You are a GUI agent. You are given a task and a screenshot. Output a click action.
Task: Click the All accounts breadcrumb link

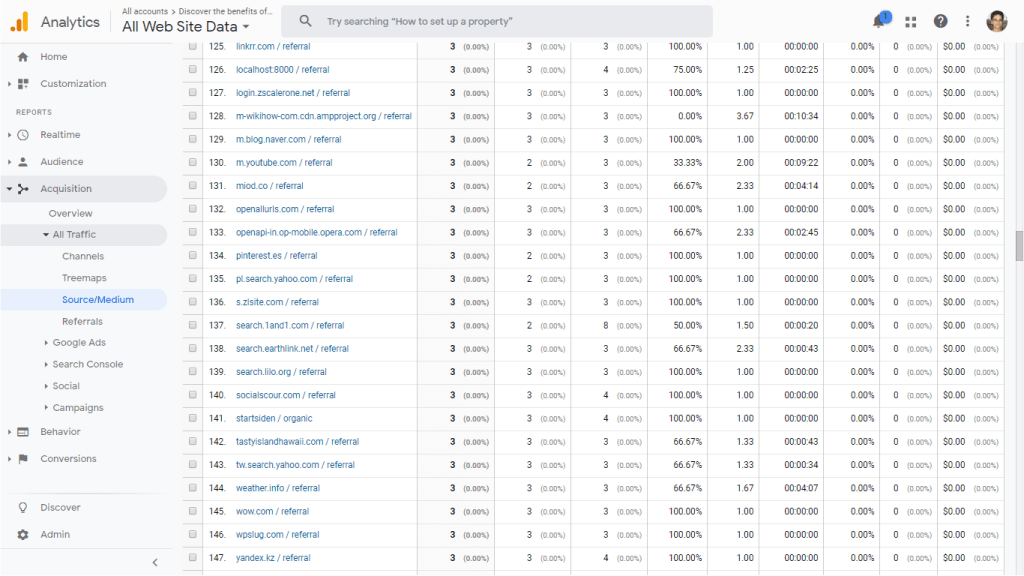[145, 11]
